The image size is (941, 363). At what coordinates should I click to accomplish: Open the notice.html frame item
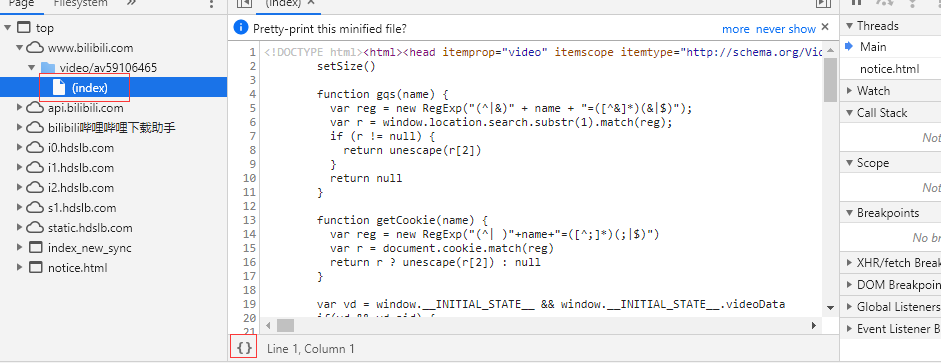tap(77, 268)
